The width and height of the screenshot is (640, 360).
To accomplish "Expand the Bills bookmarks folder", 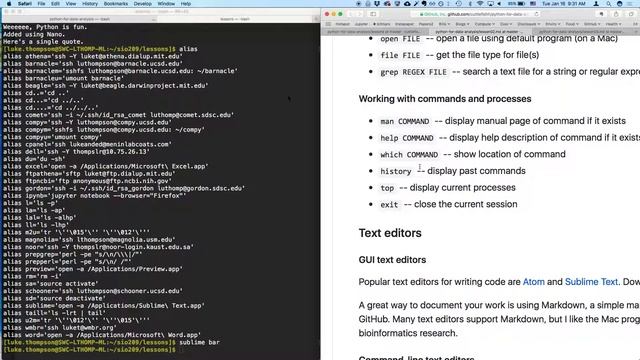I will coord(444,24).
